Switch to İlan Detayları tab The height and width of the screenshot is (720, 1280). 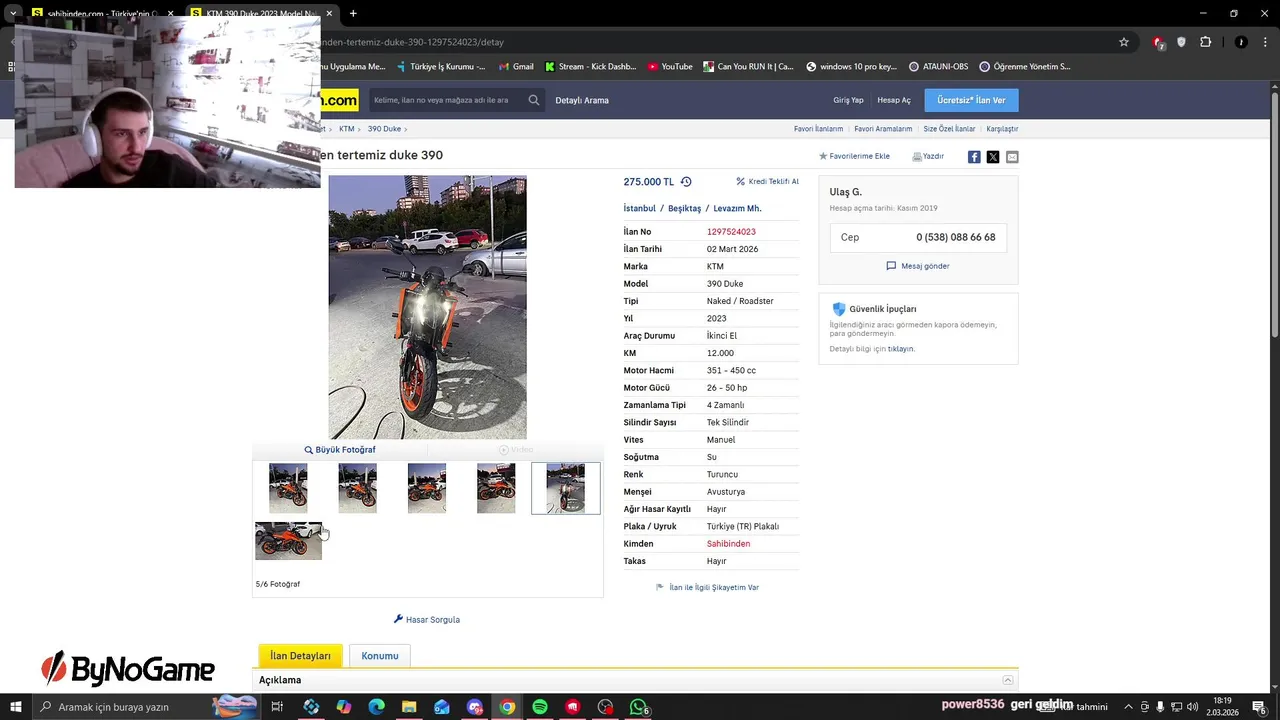click(300, 656)
